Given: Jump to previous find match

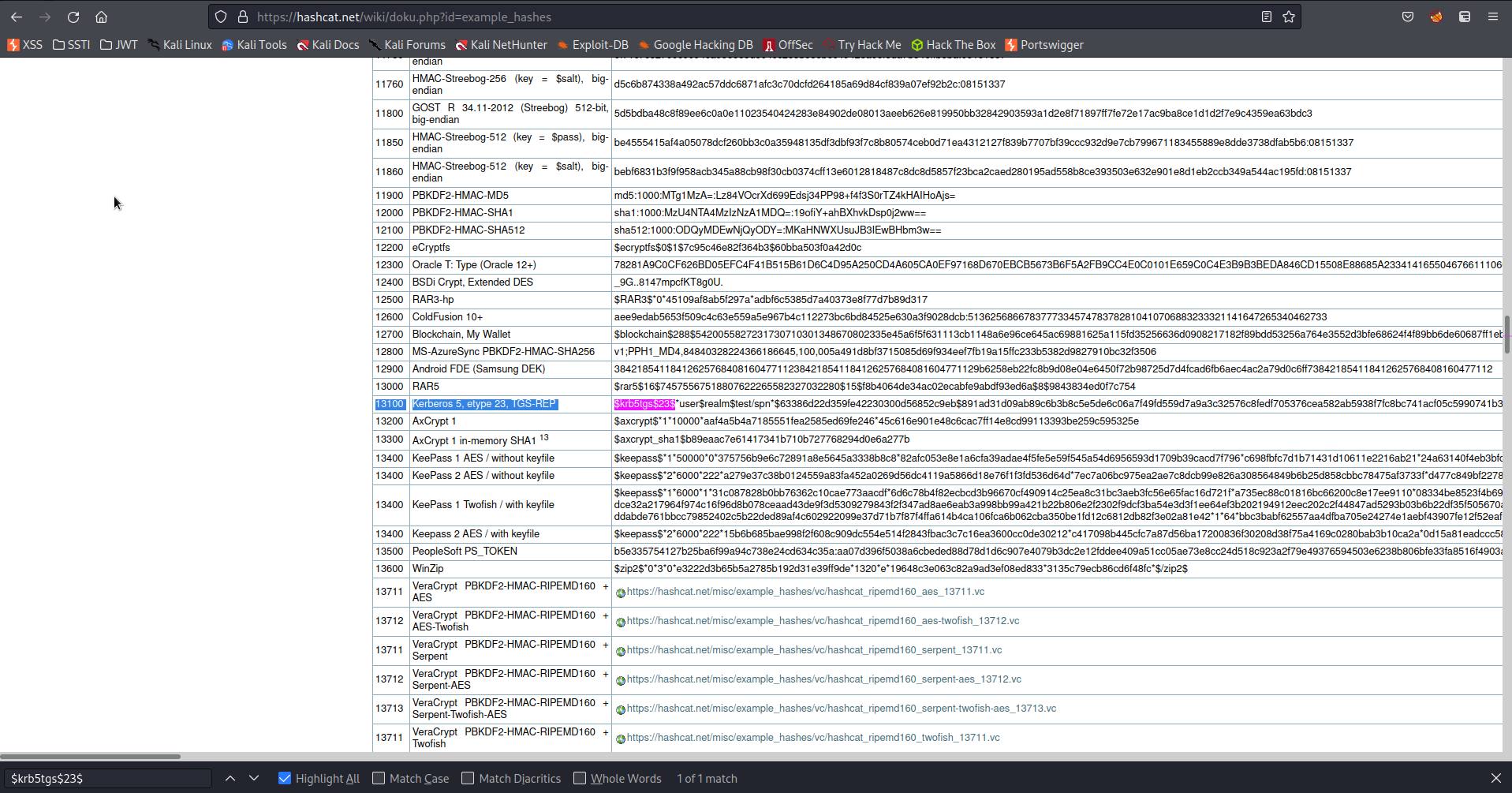Looking at the screenshot, I should coord(230,779).
